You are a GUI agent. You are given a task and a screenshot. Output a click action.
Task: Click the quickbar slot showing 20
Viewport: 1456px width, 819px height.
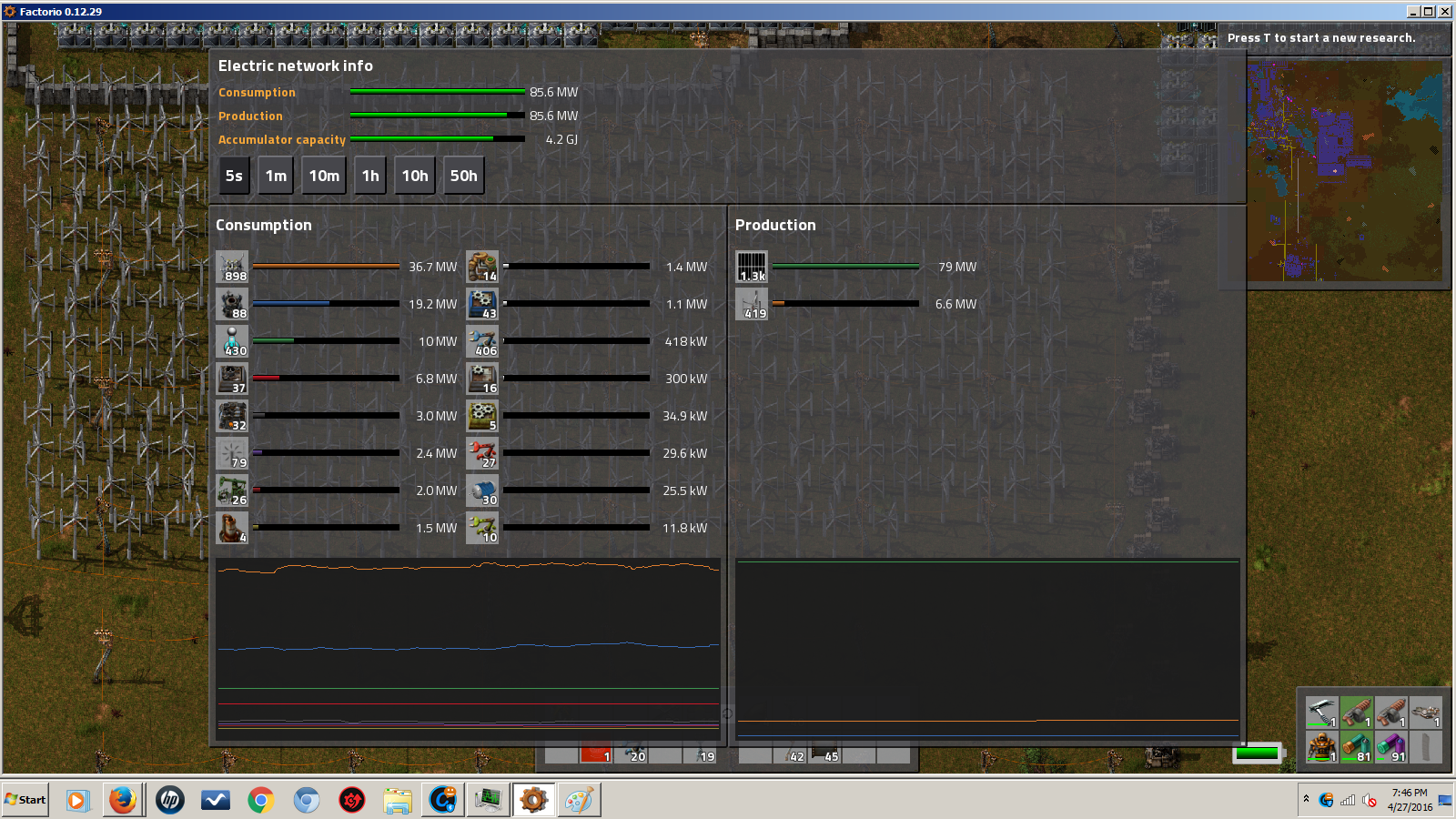coord(631,754)
